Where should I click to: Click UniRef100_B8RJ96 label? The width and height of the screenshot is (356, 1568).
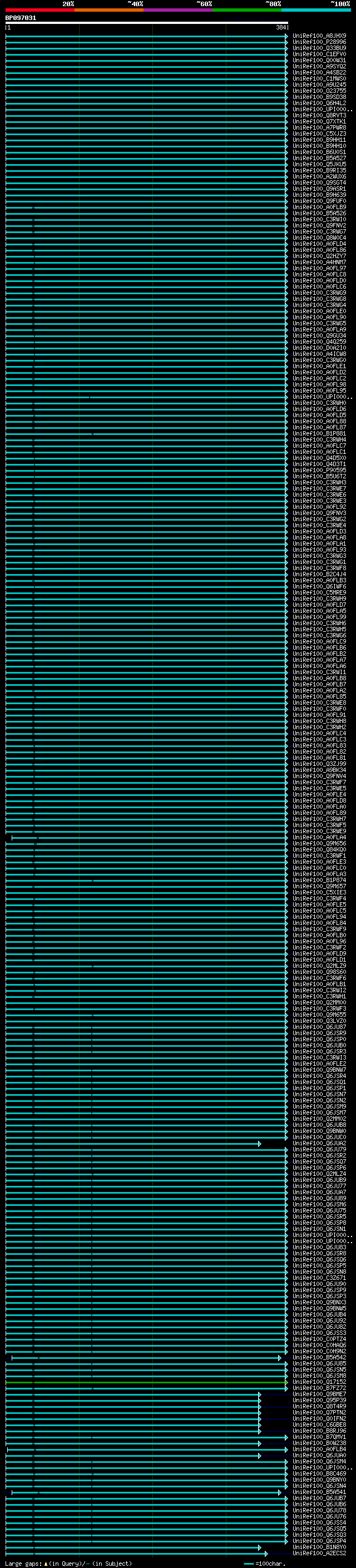pos(319,1431)
